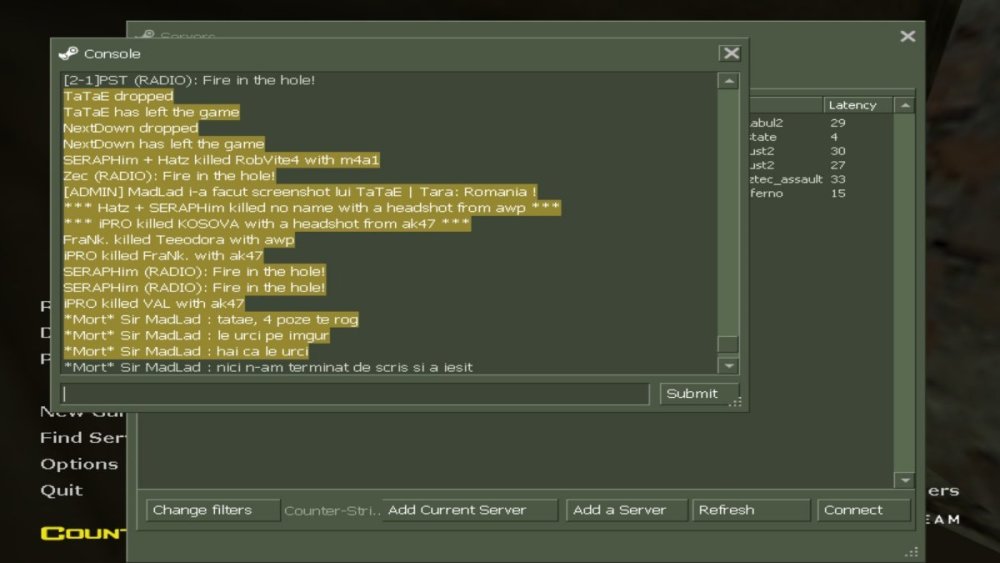Click 'killed no name with a headshot' line
The height and width of the screenshot is (563, 1000).
point(312,208)
